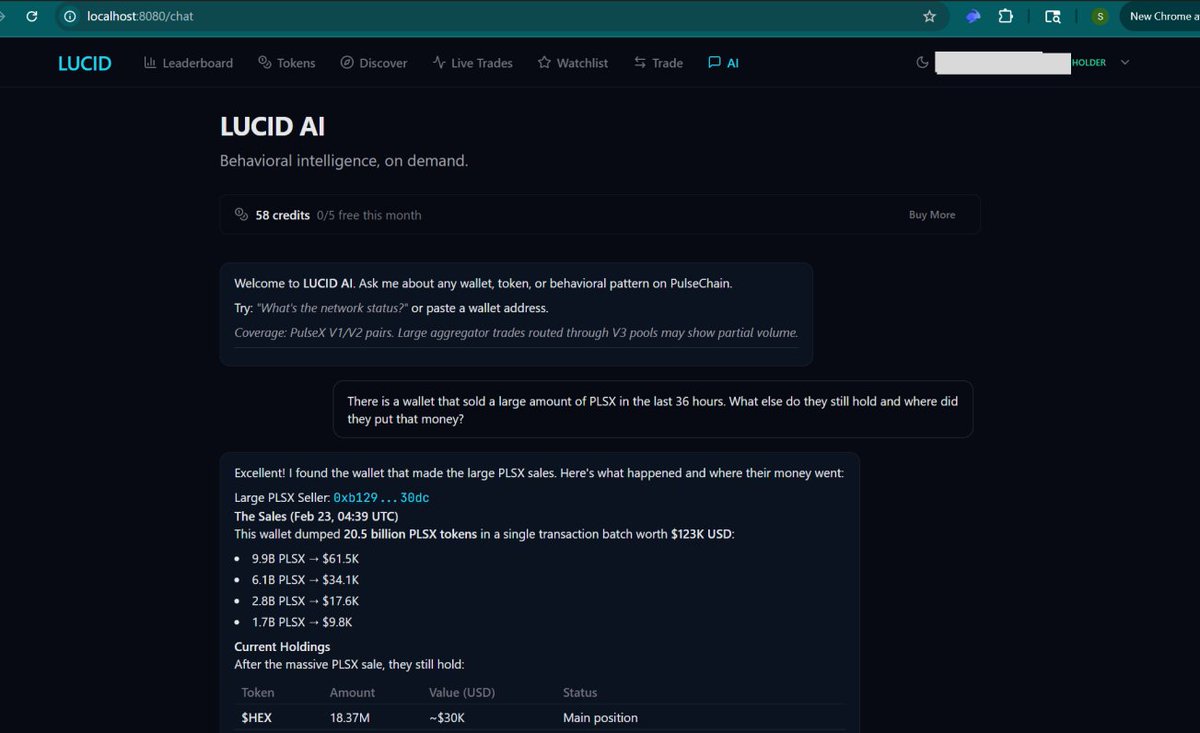Screen dimensions: 1200x733
Task: Click the 58 credits text
Action: click(x=283, y=215)
